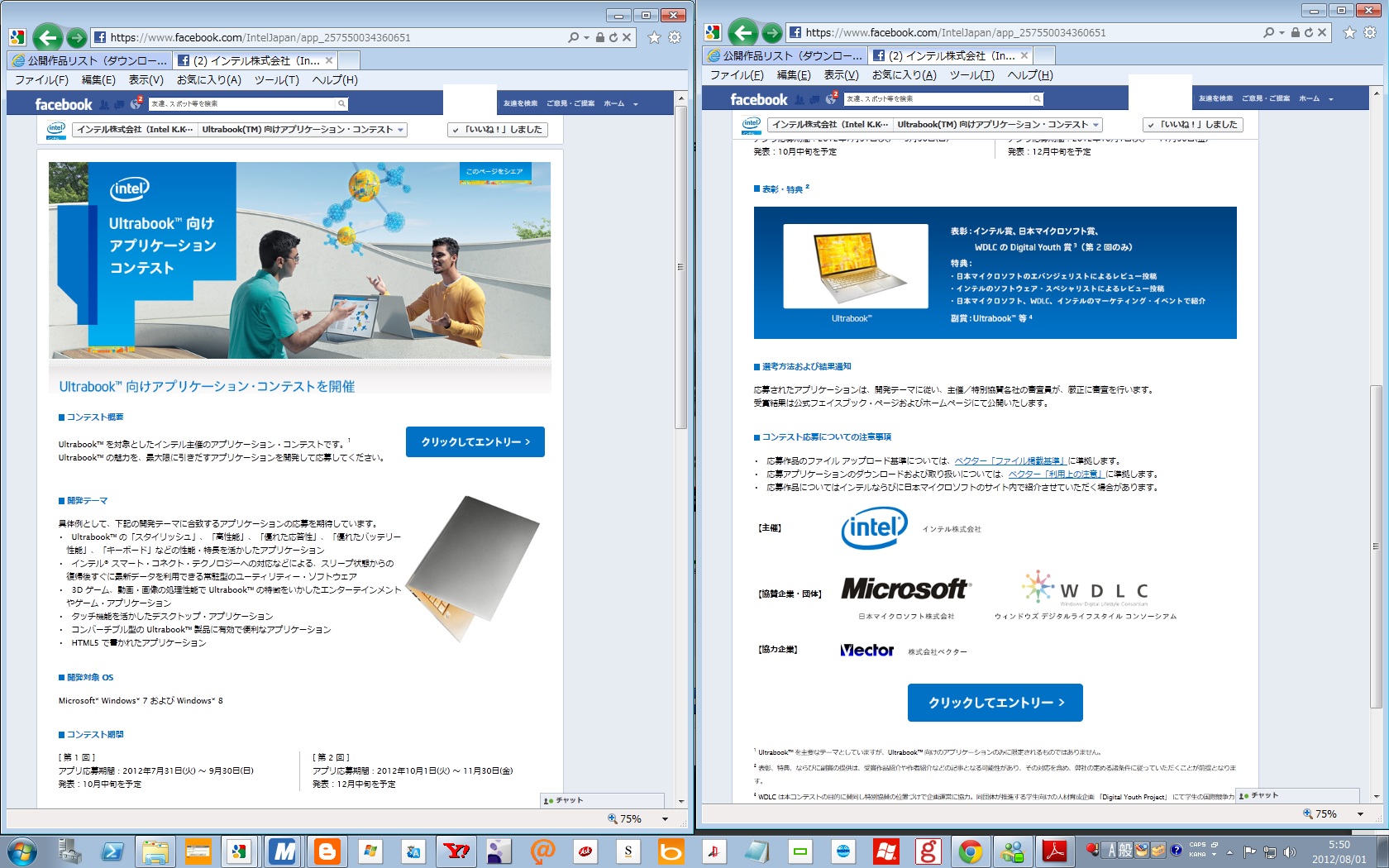Open address bar dropdown arrow in right window

[x=1282, y=32]
